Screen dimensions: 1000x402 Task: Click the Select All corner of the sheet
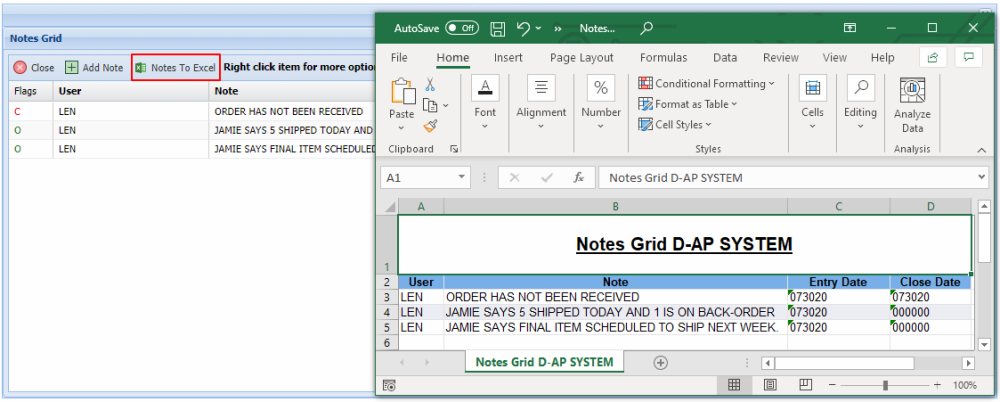tap(389, 207)
